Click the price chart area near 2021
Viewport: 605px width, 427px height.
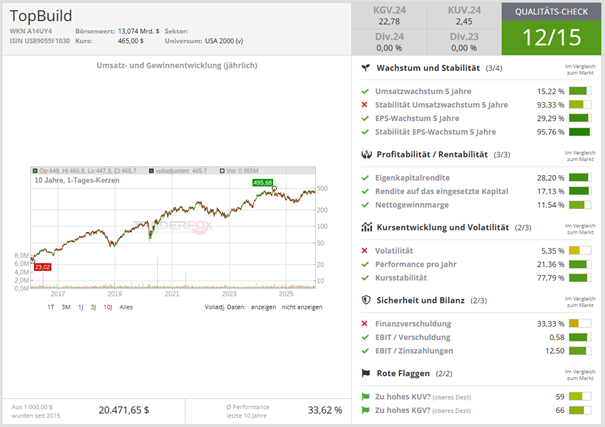pyautogui.click(x=172, y=228)
